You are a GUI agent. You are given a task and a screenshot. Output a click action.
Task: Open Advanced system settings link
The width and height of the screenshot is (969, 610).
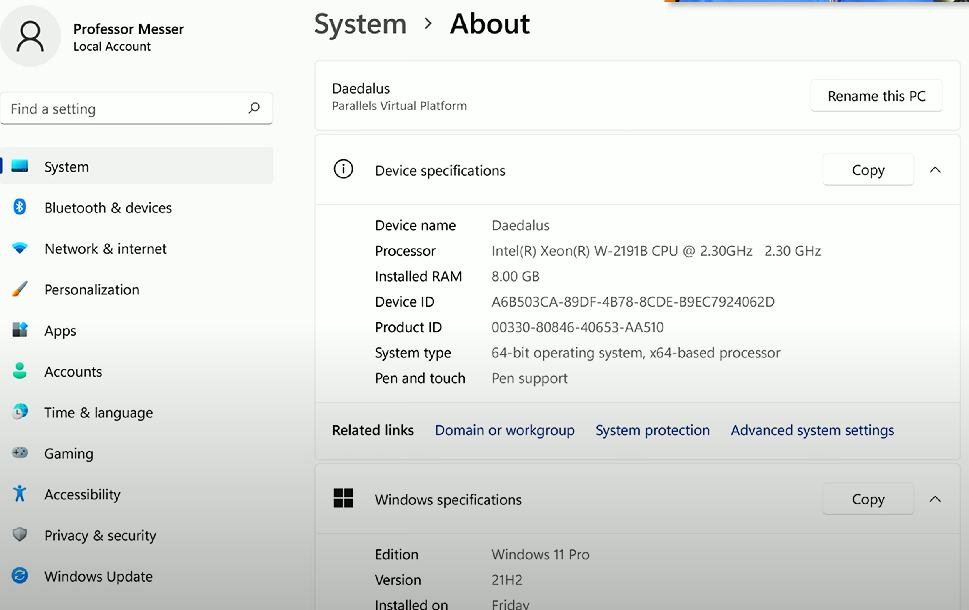pyautogui.click(x=812, y=430)
